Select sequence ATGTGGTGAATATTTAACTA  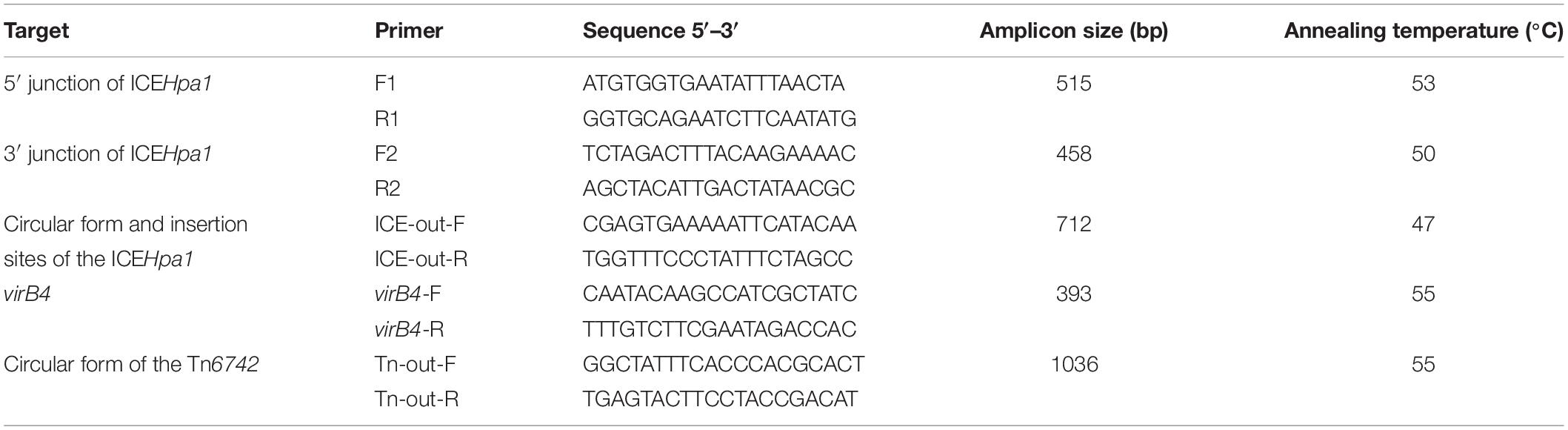tap(713, 83)
